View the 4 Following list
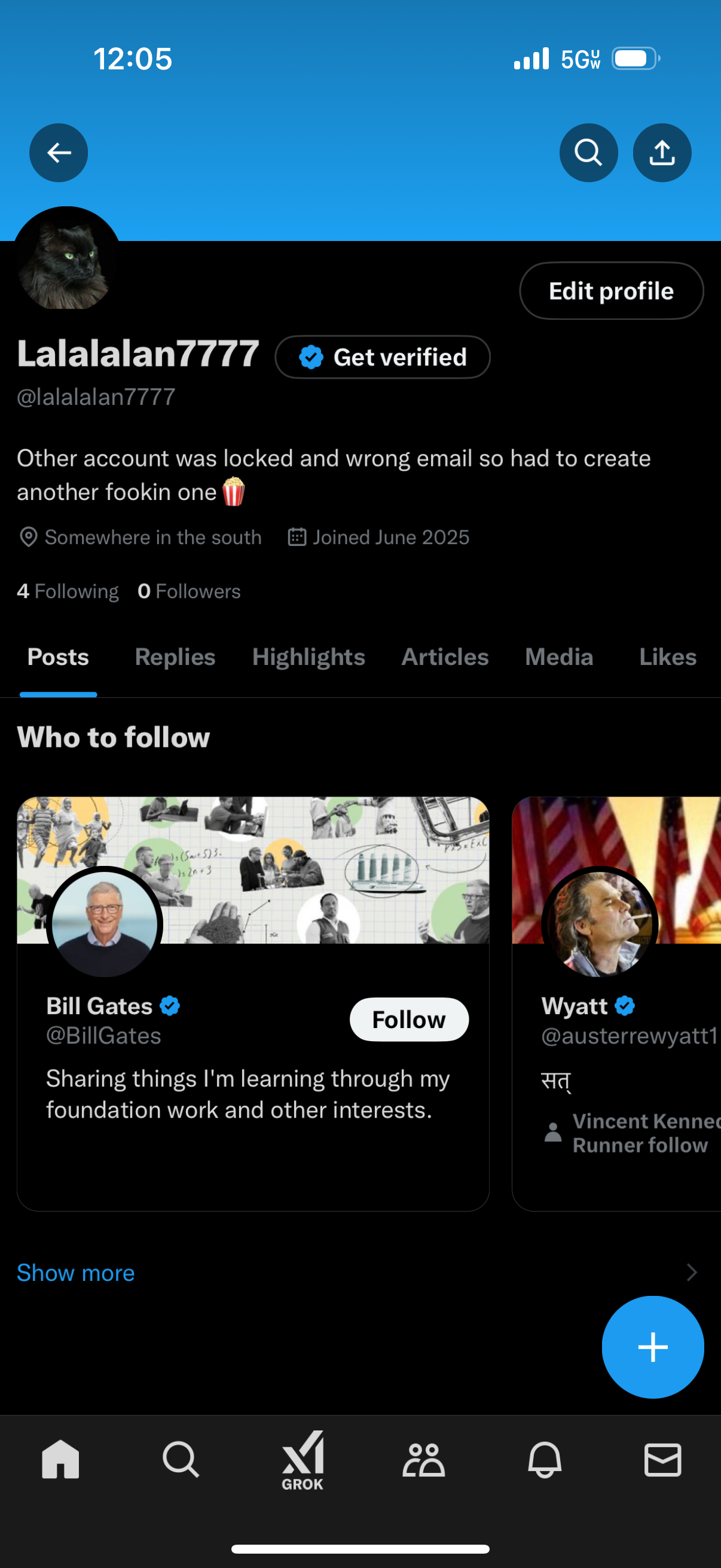 pyautogui.click(x=68, y=591)
